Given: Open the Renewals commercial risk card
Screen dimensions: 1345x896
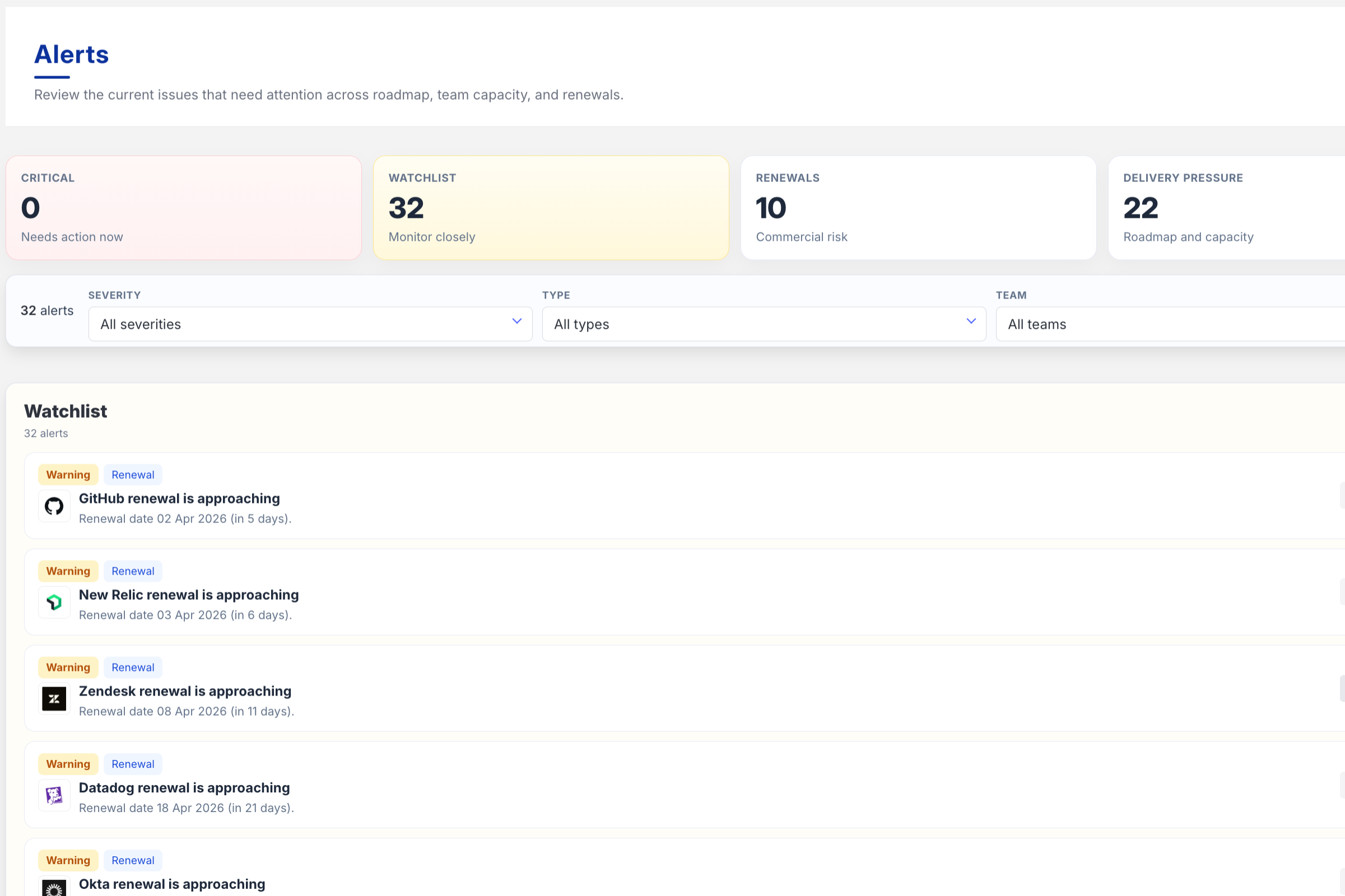Looking at the screenshot, I should (918, 207).
